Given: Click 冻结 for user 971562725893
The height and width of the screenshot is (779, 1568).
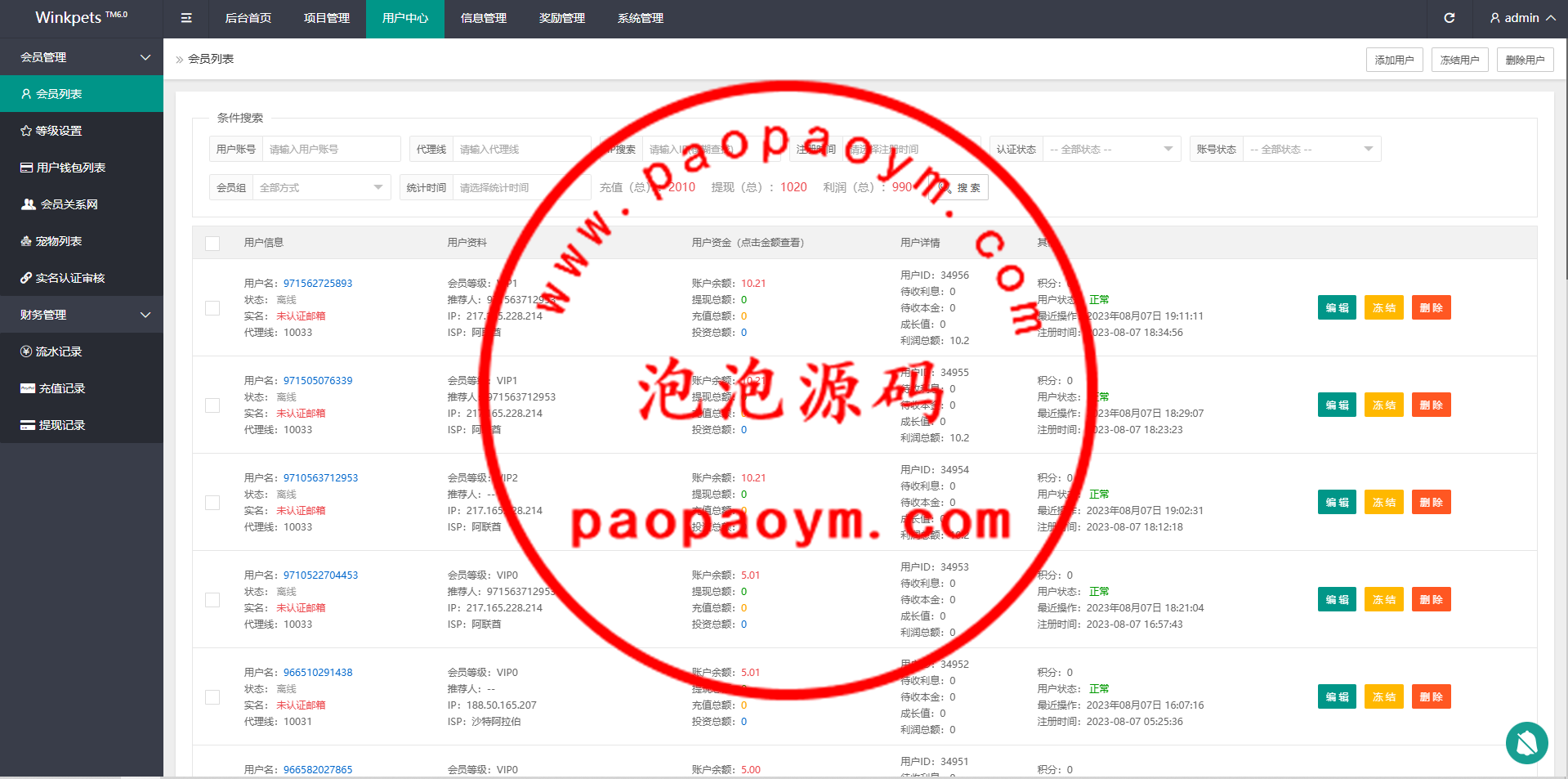Looking at the screenshot, I should [1384, 308].
